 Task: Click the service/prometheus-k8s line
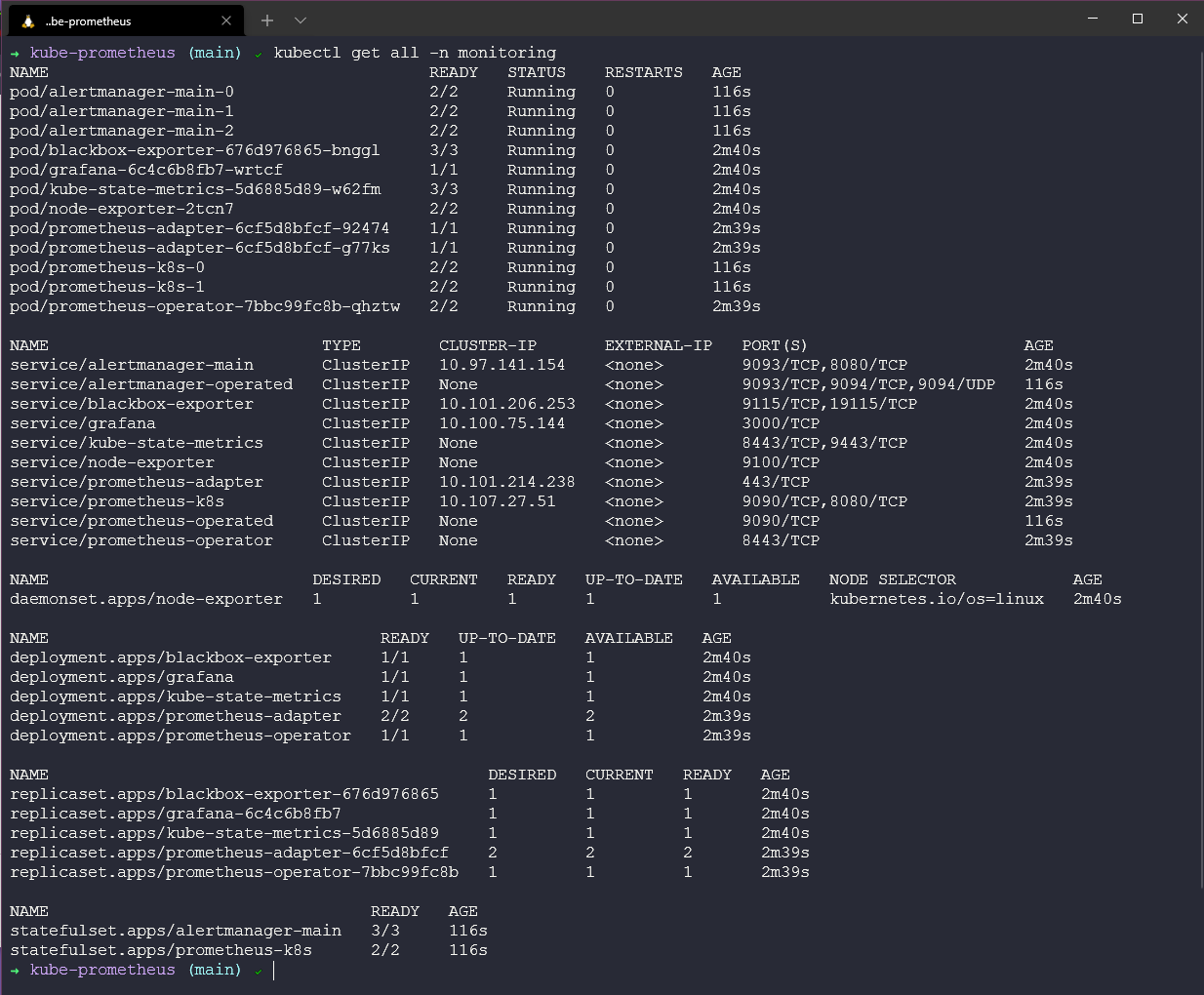click(x=117, y=501)
